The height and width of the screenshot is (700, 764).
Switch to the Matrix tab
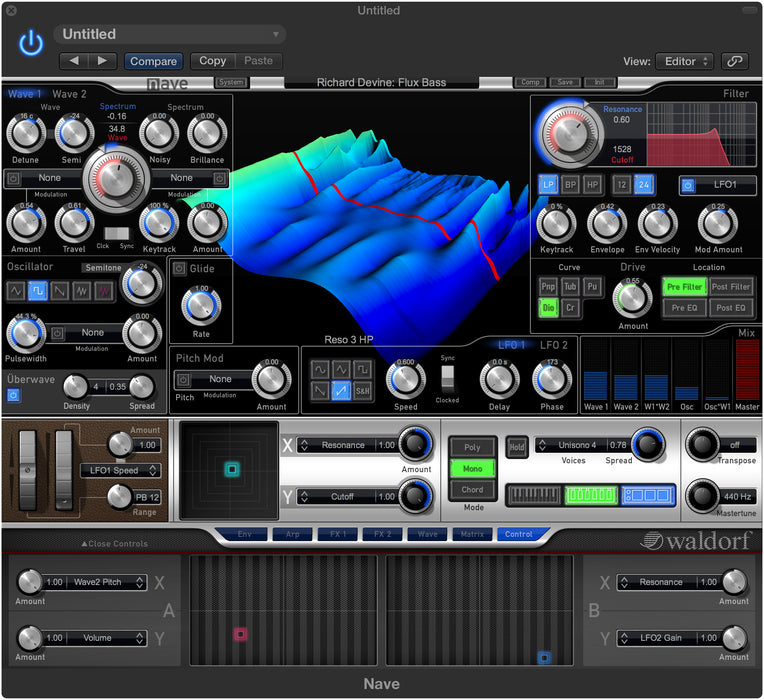point(471,534)
